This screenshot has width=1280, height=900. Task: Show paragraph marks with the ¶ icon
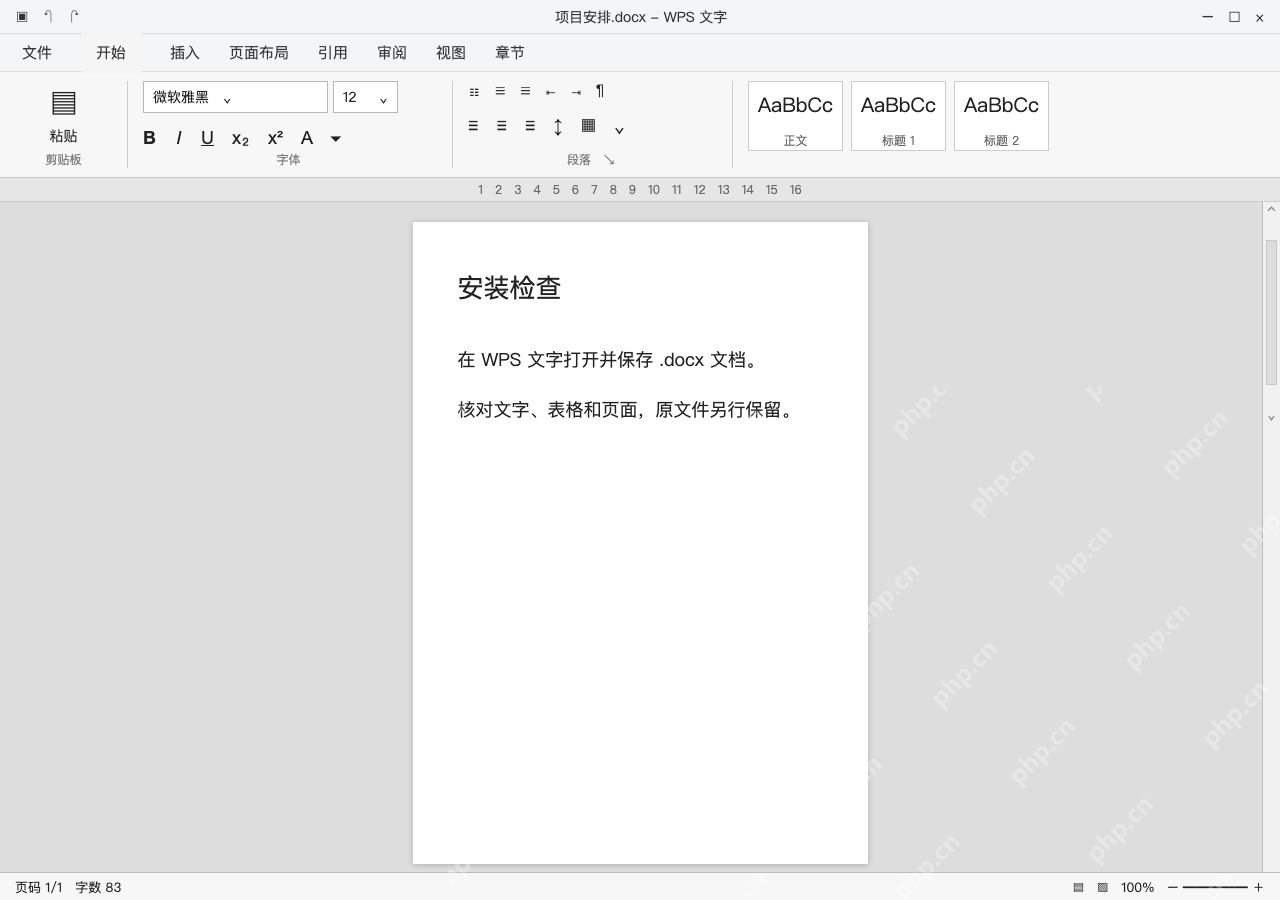pos(600,91)
